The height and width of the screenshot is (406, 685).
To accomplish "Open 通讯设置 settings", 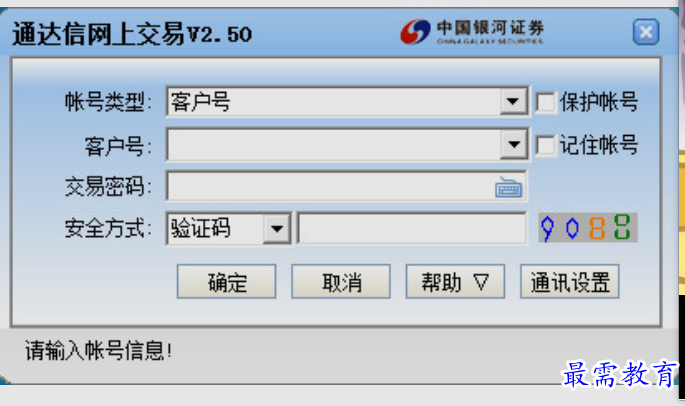I will [570, 282].
